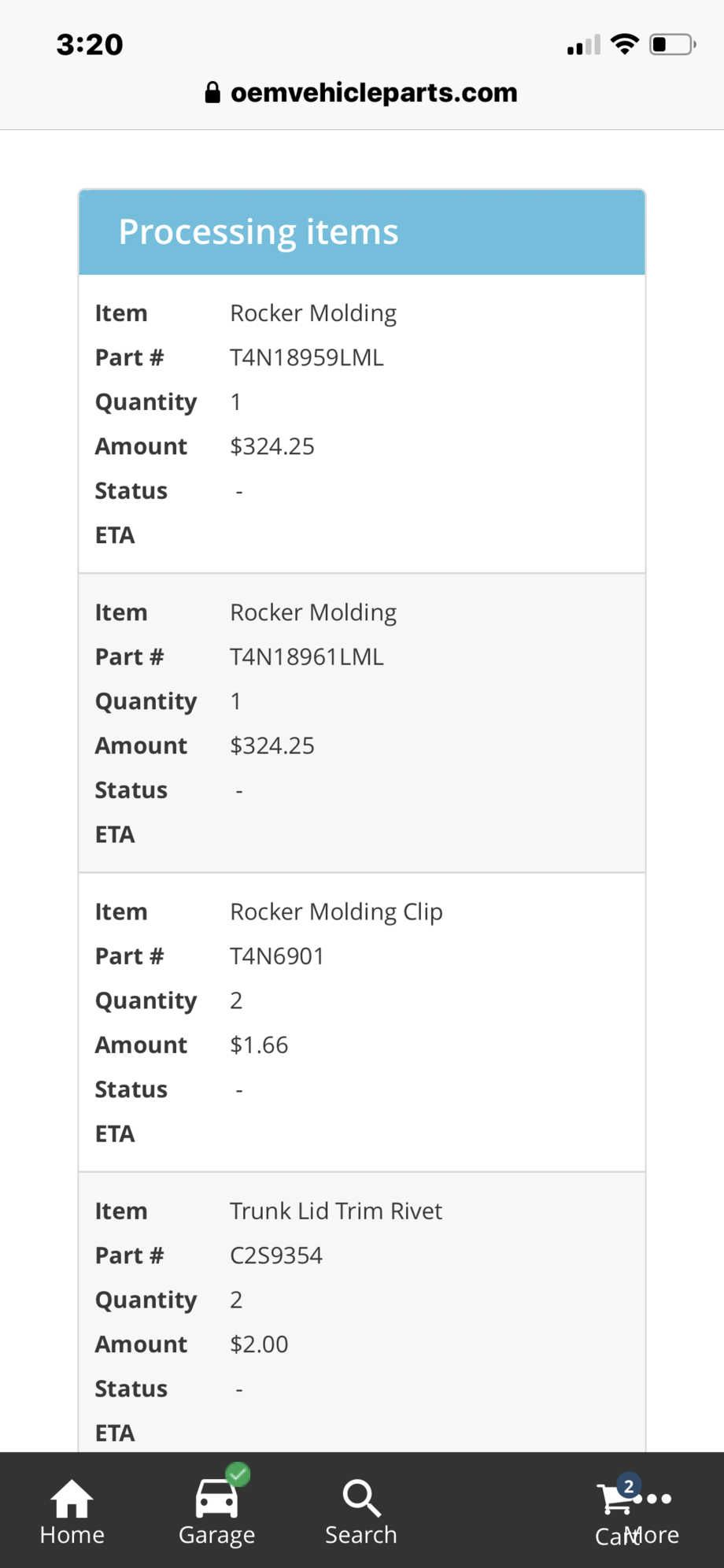
Task: Tap the Search magnifier icon
Action: click(x=361, y=1498)
